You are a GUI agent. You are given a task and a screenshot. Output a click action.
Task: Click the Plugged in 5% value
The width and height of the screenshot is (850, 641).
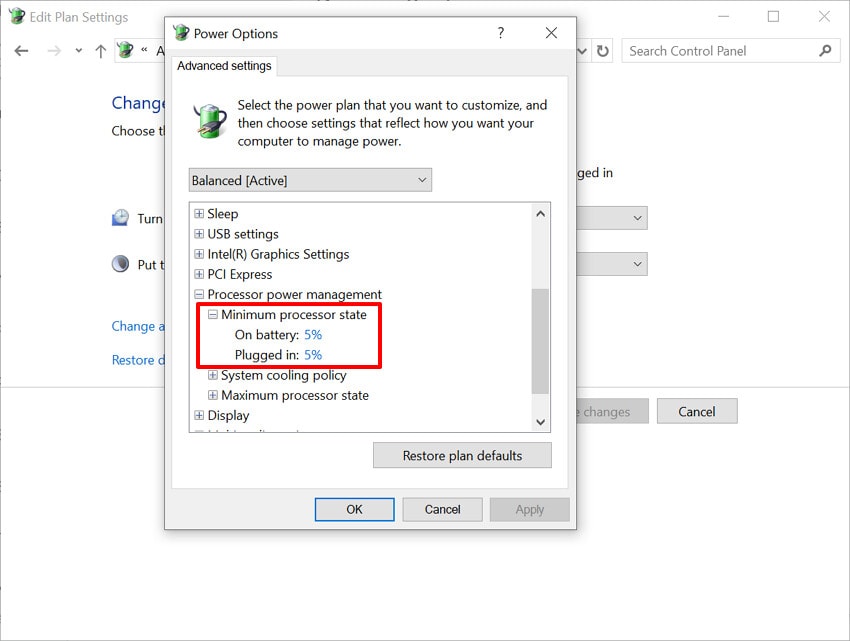tap(313, 355)
